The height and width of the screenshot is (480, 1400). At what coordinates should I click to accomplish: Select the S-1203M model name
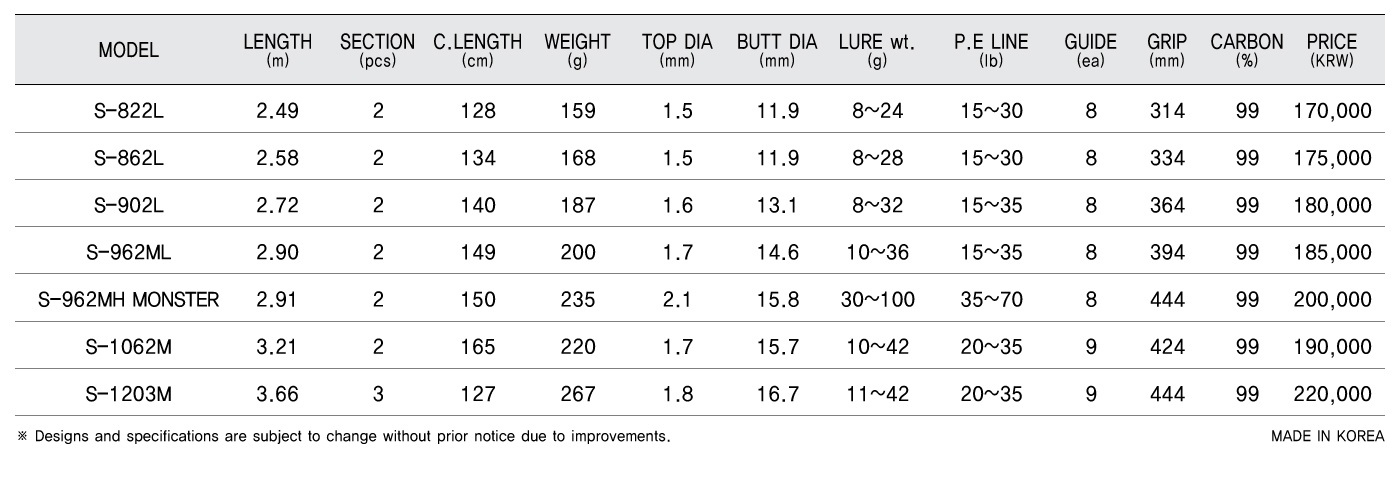tap(128, 394)
